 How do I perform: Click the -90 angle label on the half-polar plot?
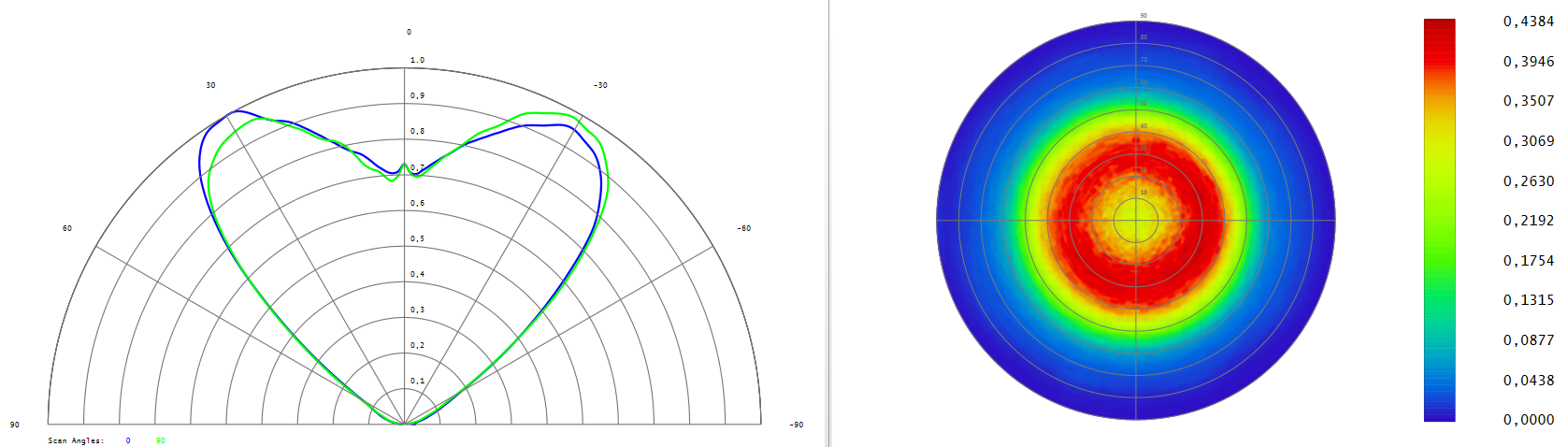point(796,425)
